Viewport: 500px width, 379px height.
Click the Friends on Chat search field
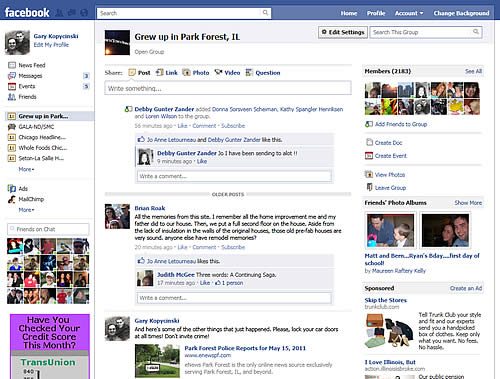48,229
